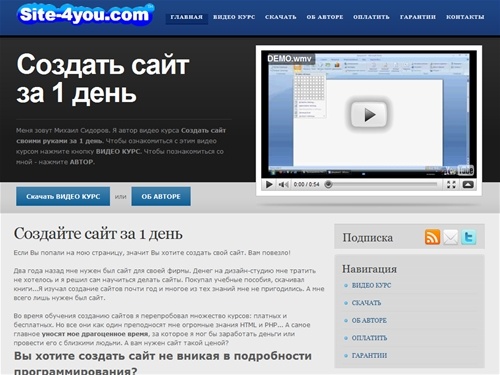Open ГАРАНТИИ link in Навигация sidebar
The width and height of the screenshot is (500, 375).
point(369,356)
